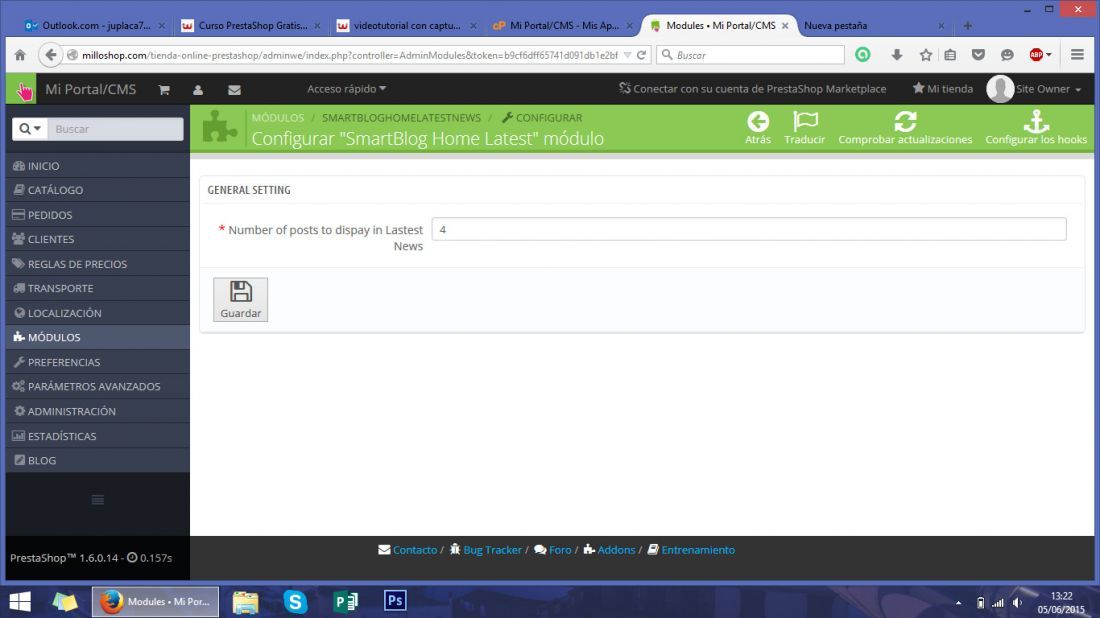Open INICIO in sidebar

click(x=98, y=166)
